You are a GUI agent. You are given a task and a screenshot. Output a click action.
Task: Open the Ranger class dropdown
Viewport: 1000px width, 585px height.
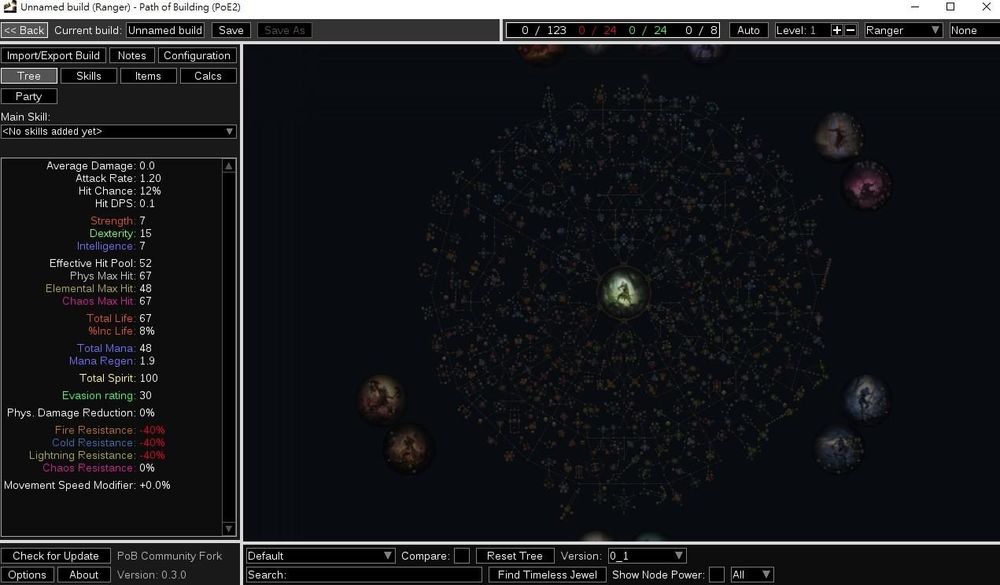(902, 30)
